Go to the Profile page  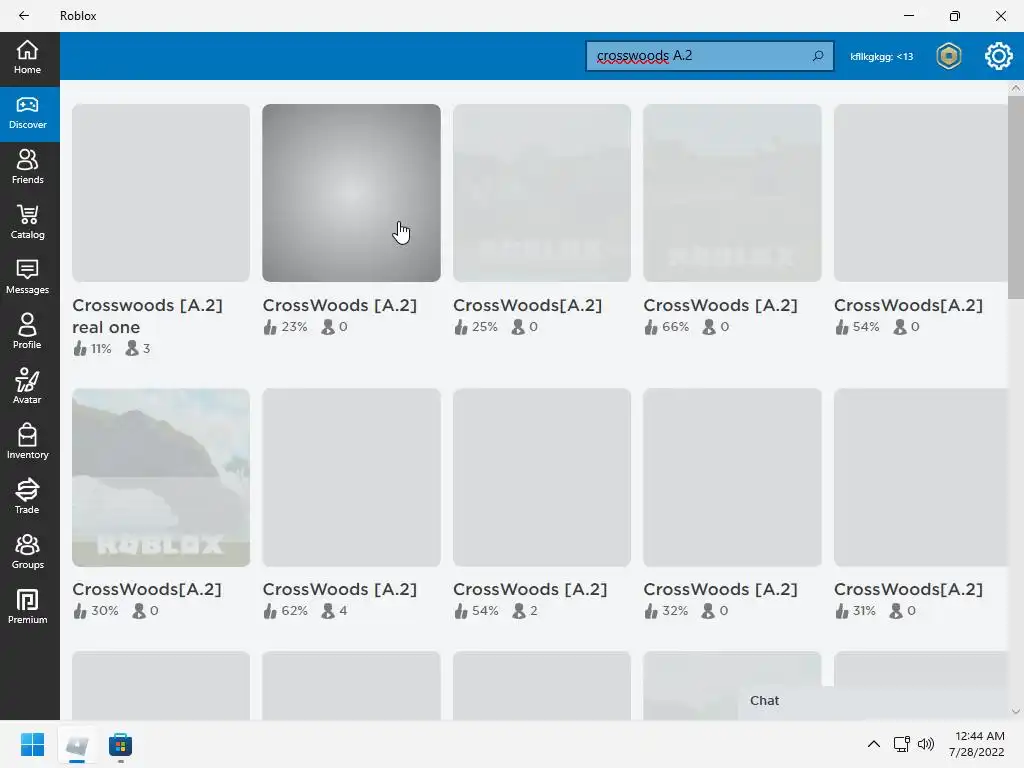(x=29, y=333)
